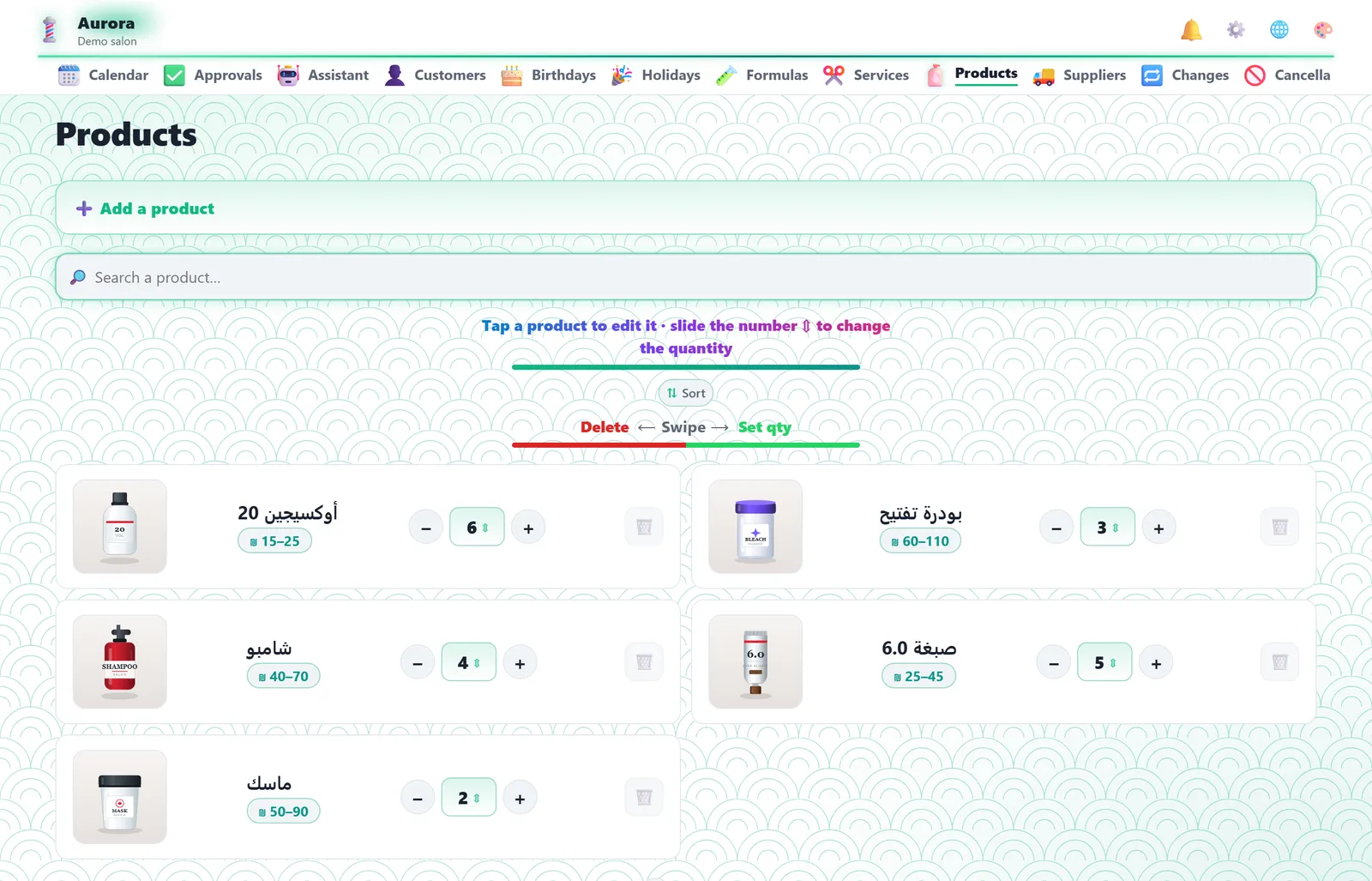The width and height of the screenshot is (1372, 881).
Task: Click quantity value 5 for صبغة 6.0
Action: 1104,662
